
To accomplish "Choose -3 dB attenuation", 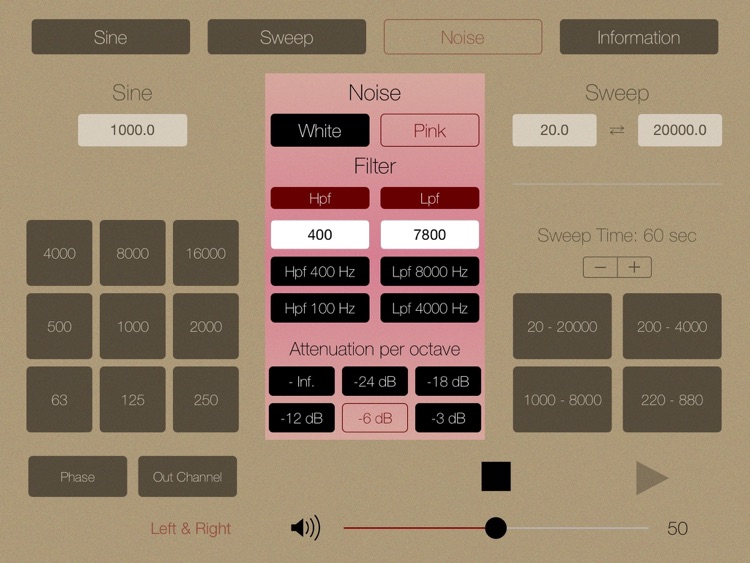I will tap(448, 418).
